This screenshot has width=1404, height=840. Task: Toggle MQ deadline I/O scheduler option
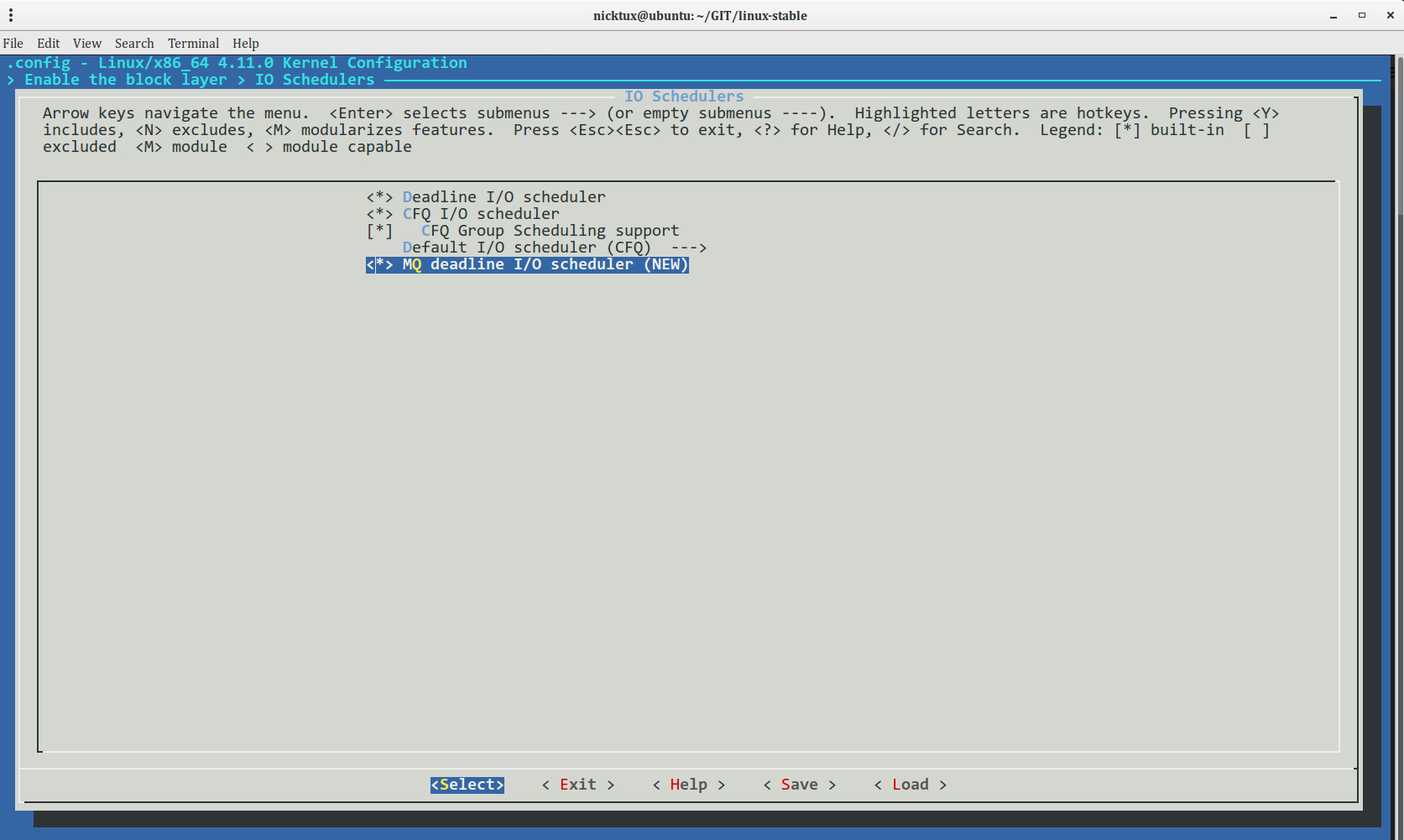[x=527, y=264]
